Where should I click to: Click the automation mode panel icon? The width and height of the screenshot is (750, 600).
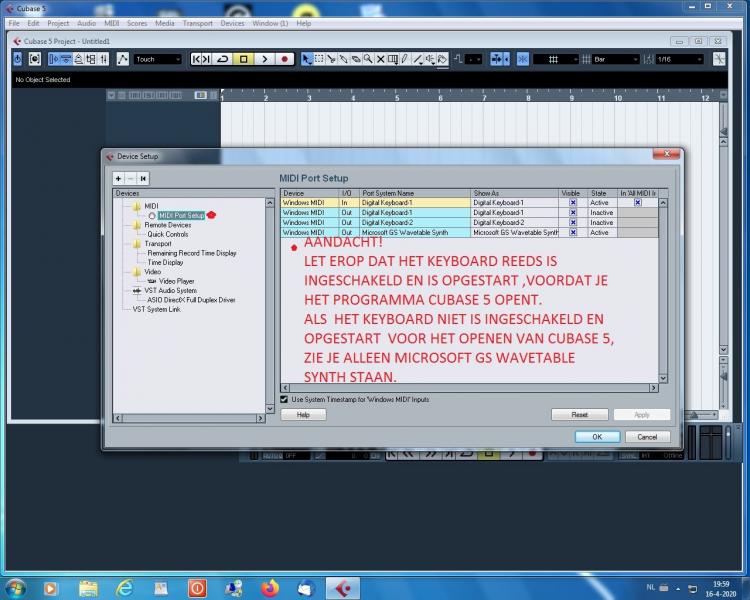pyautogui.click(x=123, y=59)
